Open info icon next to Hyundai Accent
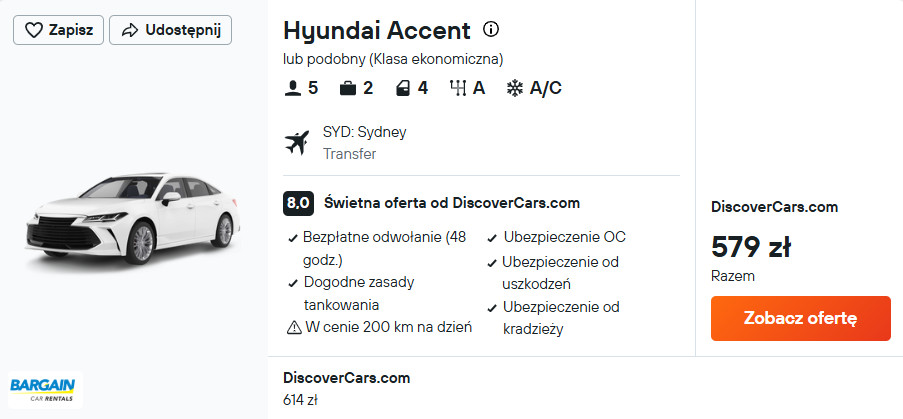 point(491,30)
